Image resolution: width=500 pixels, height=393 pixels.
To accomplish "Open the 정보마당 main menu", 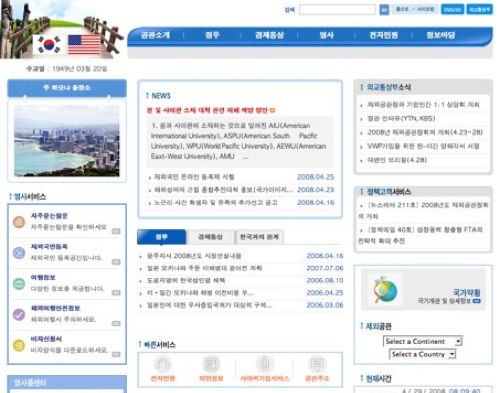I will pyautogui.click(x=441, y=35).
